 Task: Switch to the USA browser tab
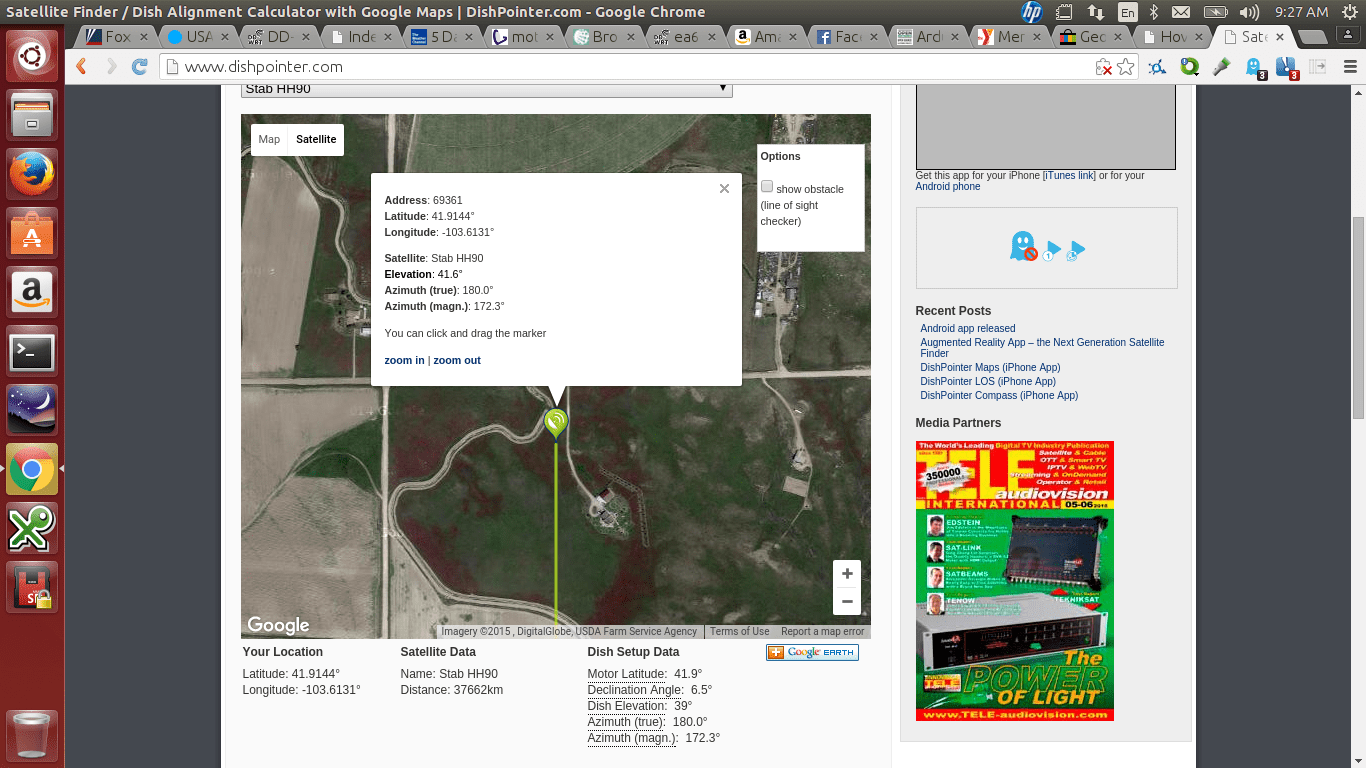(199, 37)
